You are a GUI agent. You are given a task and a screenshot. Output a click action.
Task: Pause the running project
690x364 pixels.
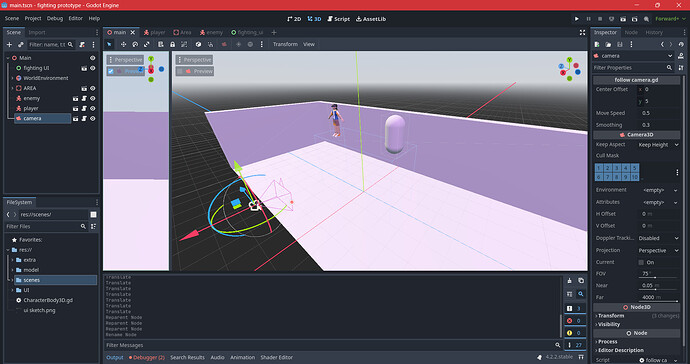point(588,19)
